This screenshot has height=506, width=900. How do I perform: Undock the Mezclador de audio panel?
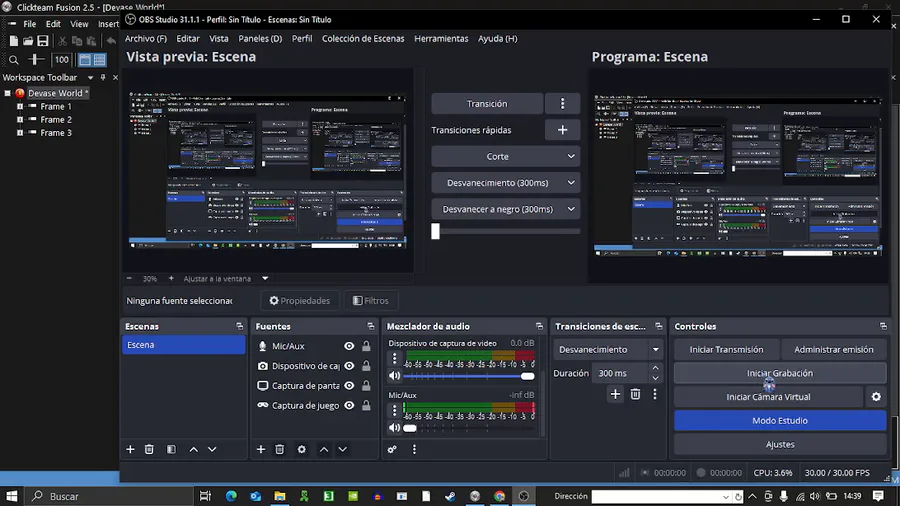point(539,326)
